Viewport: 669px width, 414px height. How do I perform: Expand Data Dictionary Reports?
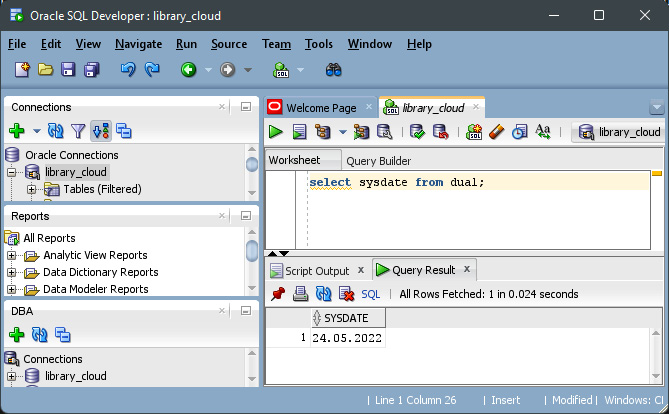(11, 273)
